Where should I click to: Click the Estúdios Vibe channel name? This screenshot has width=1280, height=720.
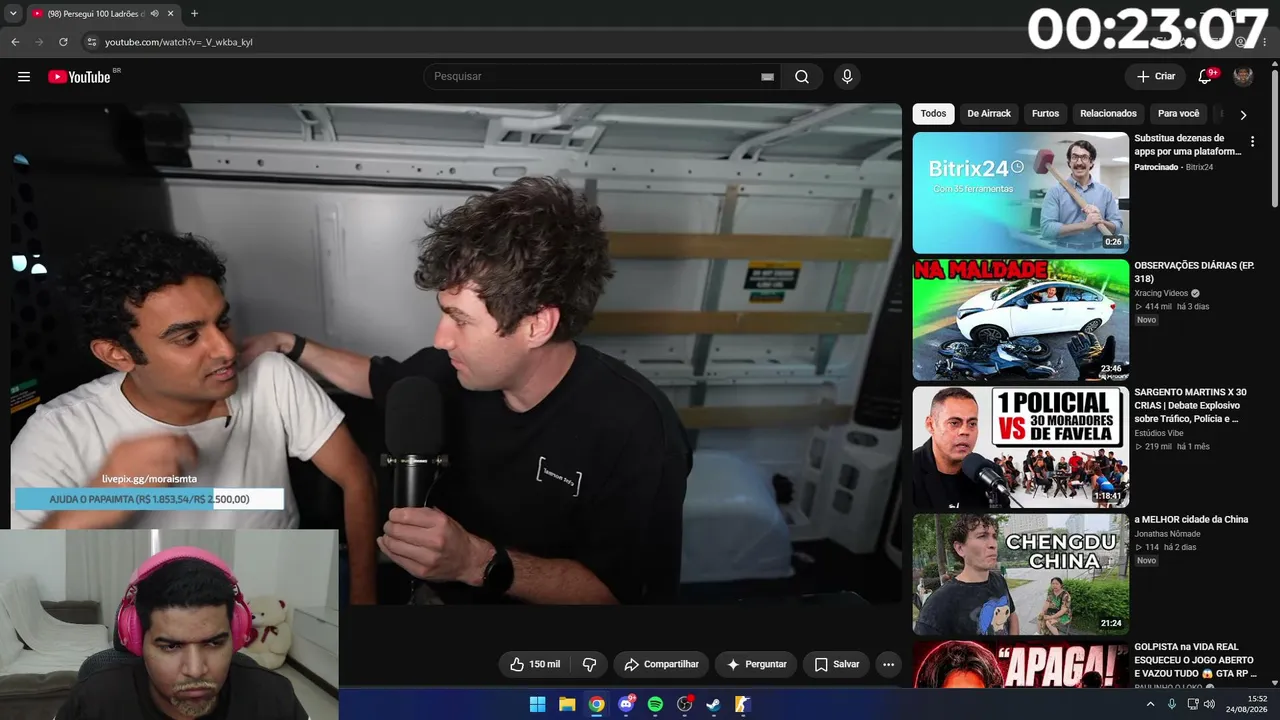[1159, 433]
